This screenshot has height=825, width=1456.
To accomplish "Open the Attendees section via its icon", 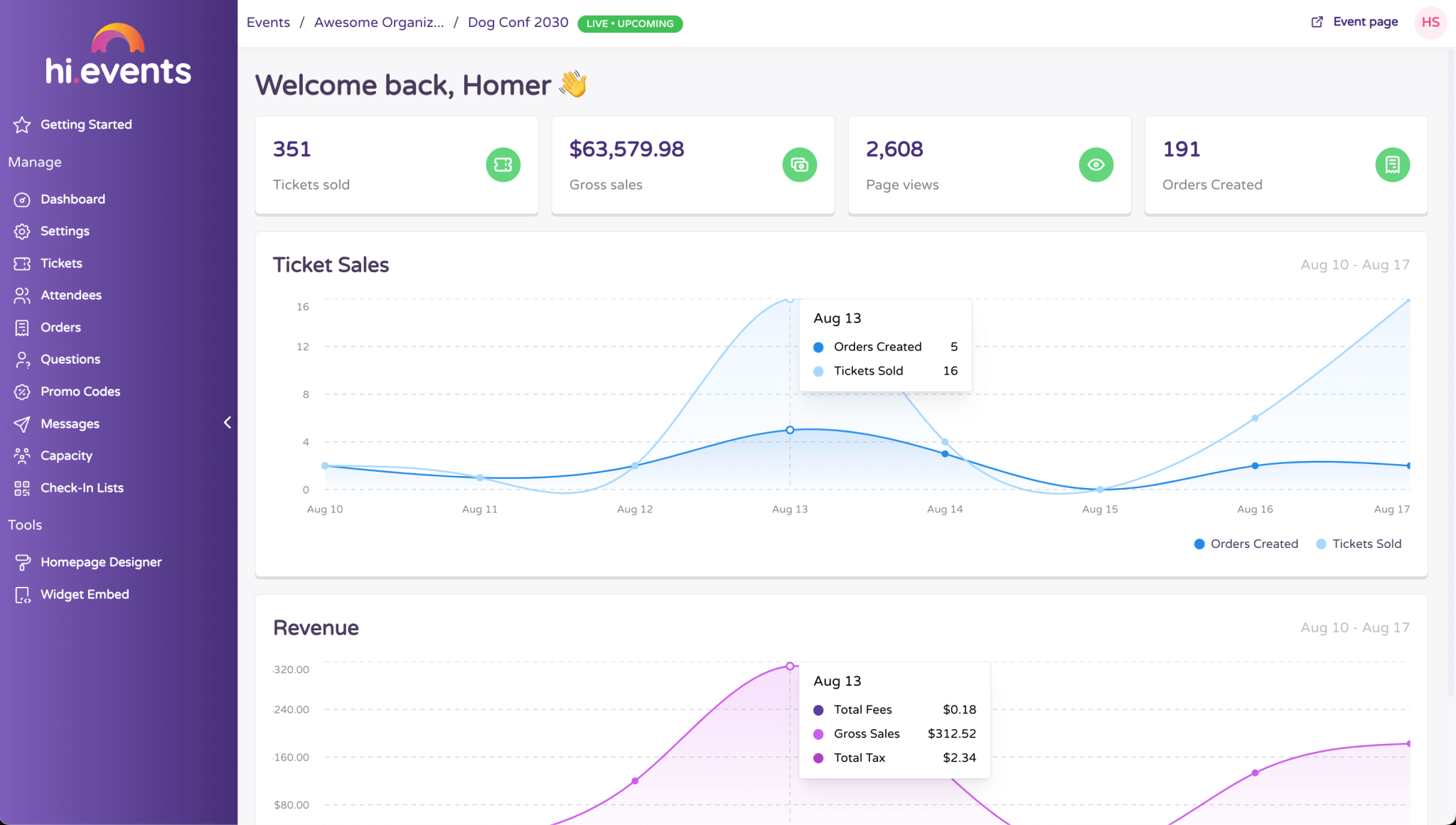I will (22, 295).
